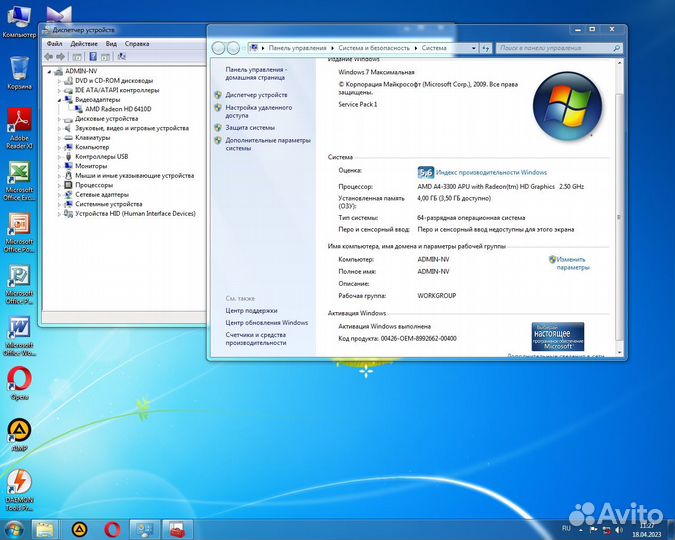Launch Opera browser desktop shortcut
Viewport: 675px width, 540px height.
click(x=19, y=383)
